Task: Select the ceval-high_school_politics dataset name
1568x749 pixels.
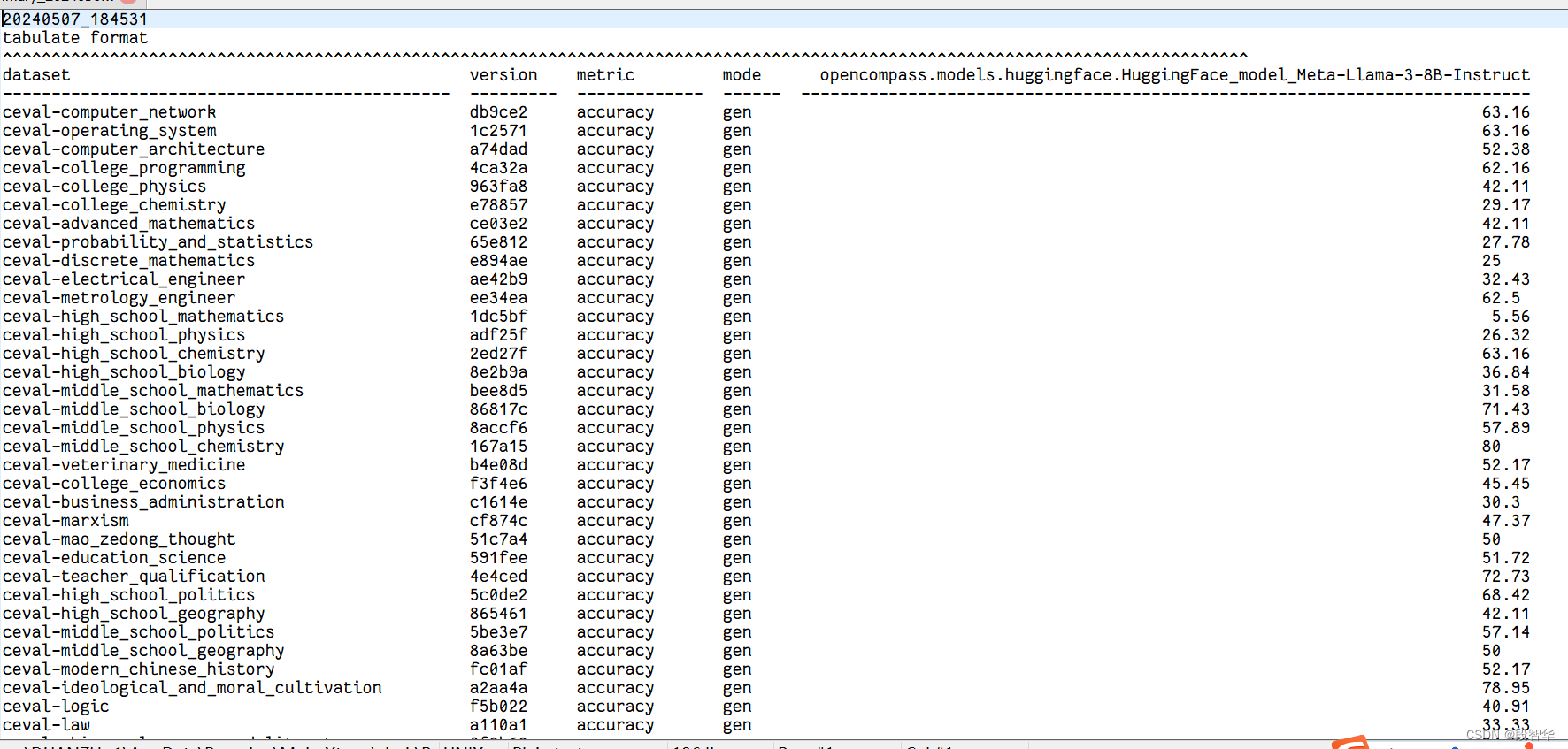Action: [x=128, y=595]
